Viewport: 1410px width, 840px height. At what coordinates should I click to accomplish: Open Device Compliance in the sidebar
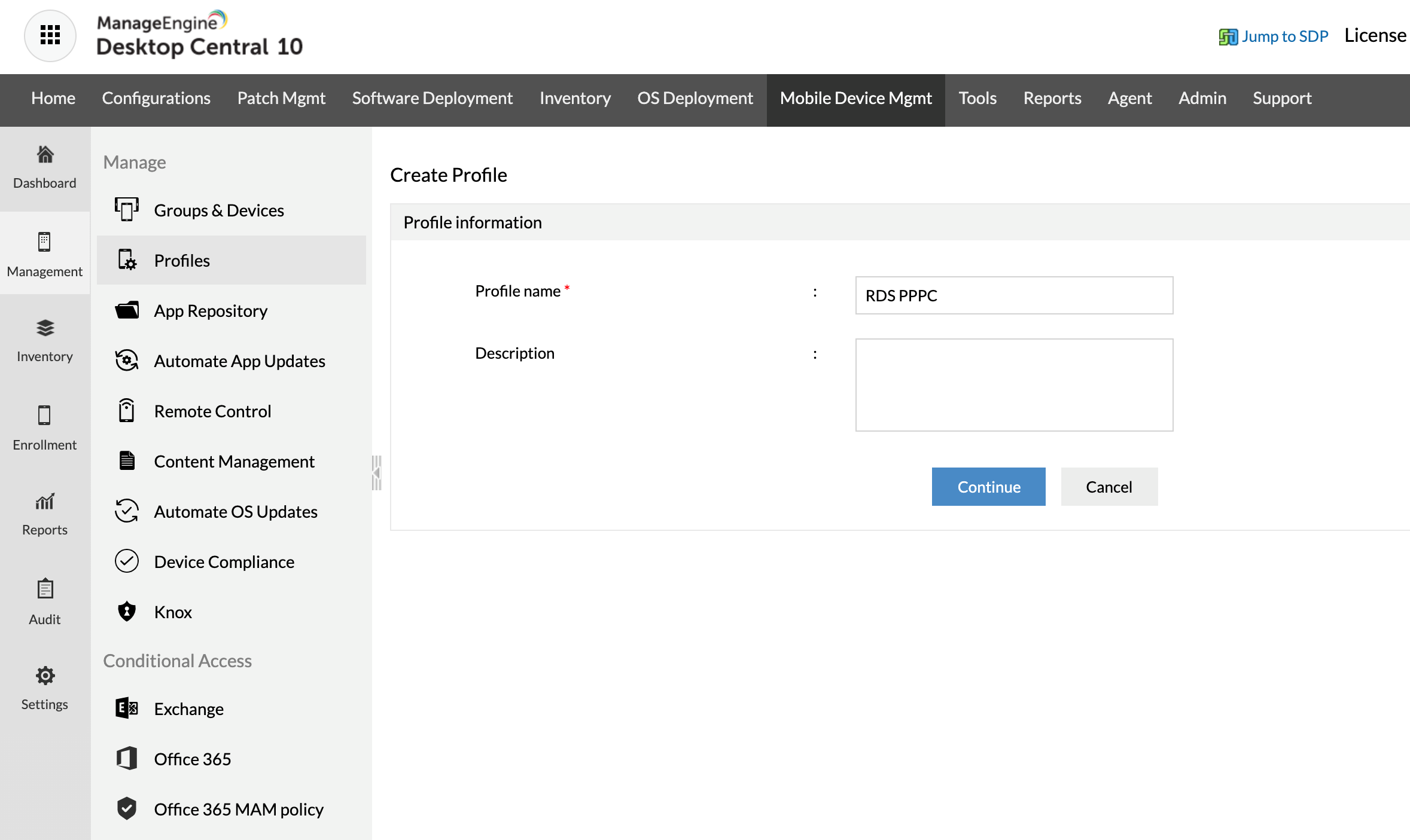coord(224,562)
